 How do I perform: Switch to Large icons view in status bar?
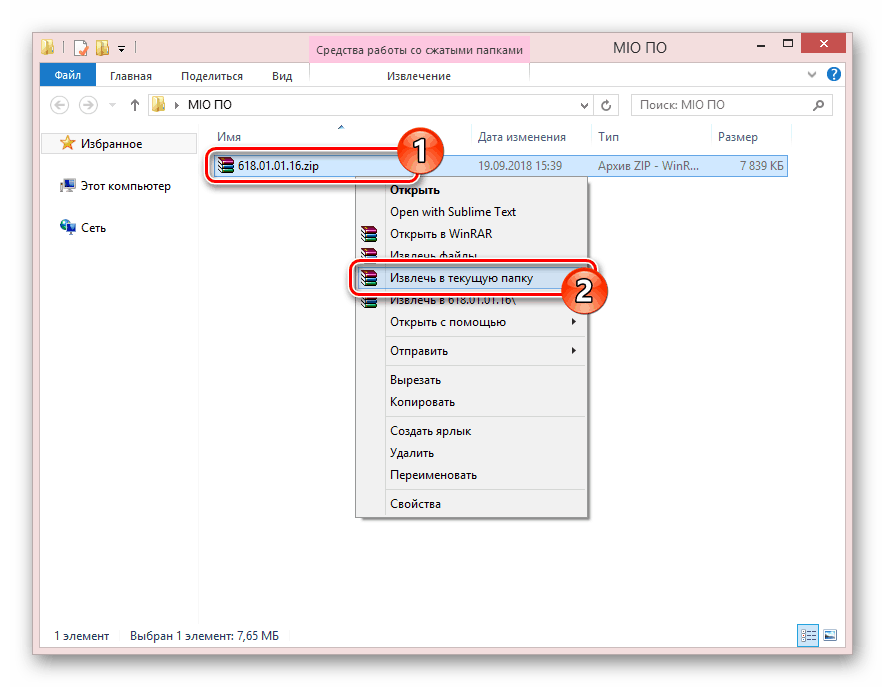[x=828, y=635]
